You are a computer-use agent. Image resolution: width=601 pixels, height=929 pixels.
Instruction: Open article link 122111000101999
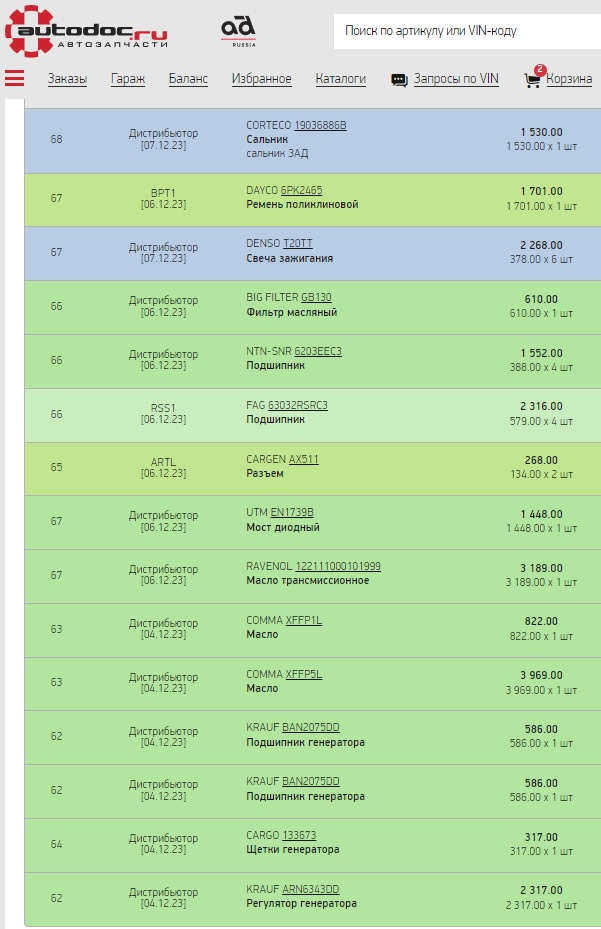[x=338, y=566]
